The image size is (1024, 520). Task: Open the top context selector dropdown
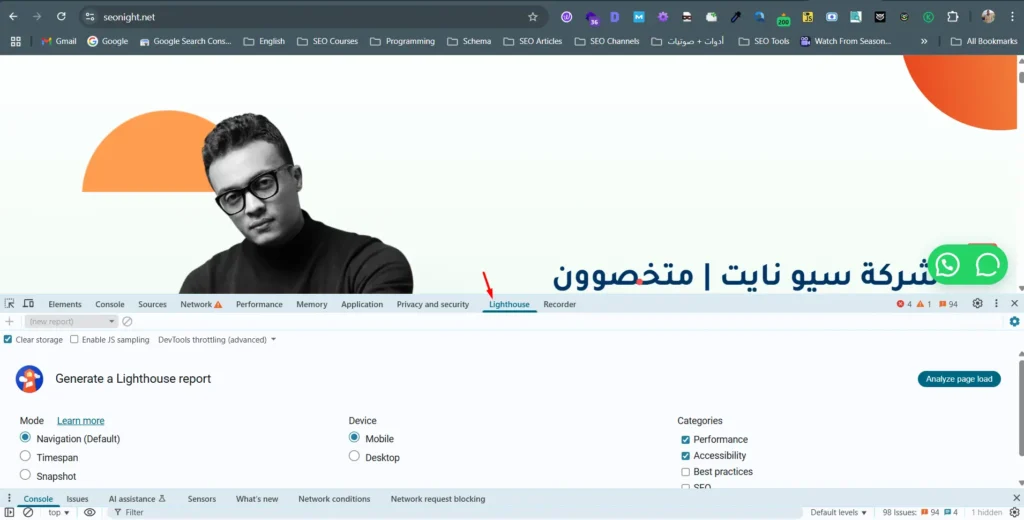[58, 512]
